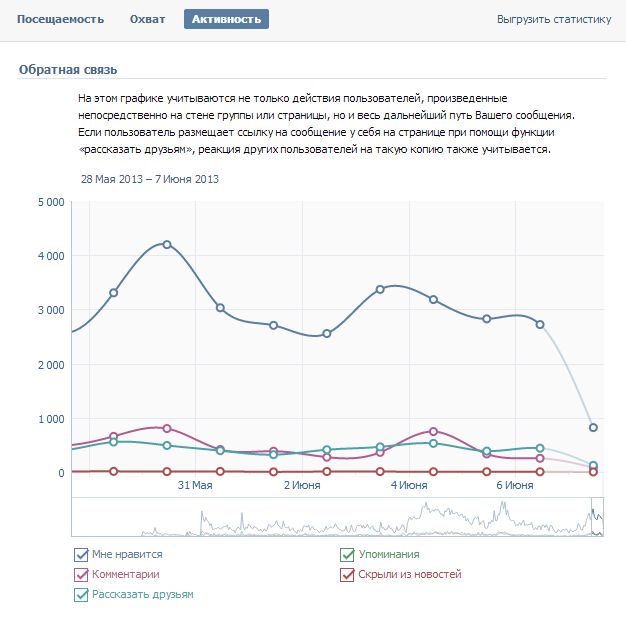Click the highest point on the blue likes line
Screen dimensions: 626x620
click(x=167, y=244)
